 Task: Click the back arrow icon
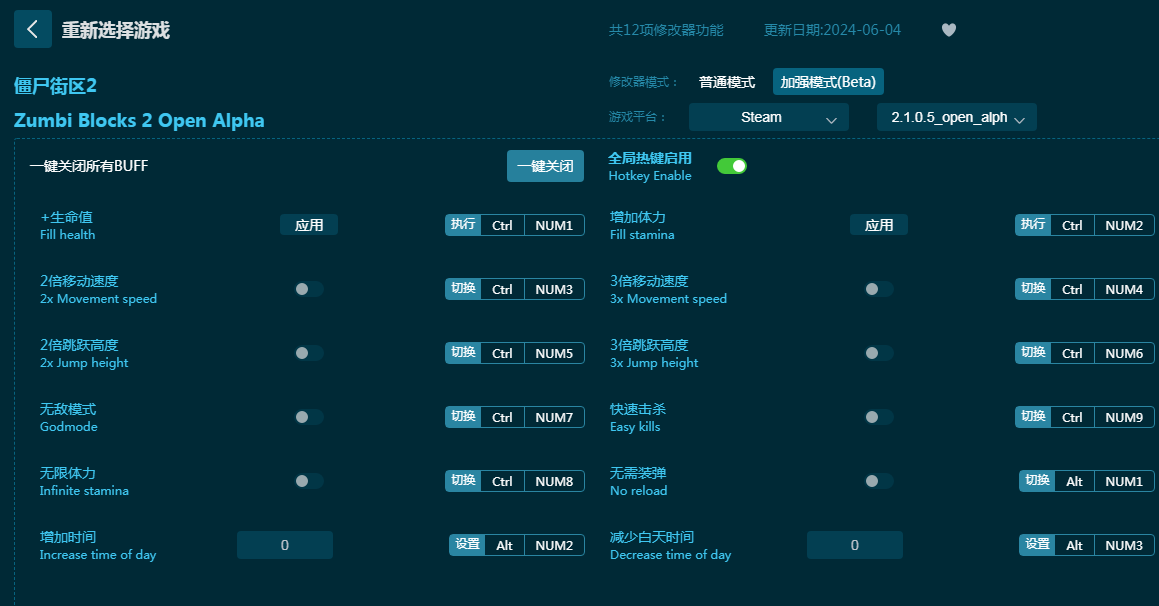(x=33, y=30)
